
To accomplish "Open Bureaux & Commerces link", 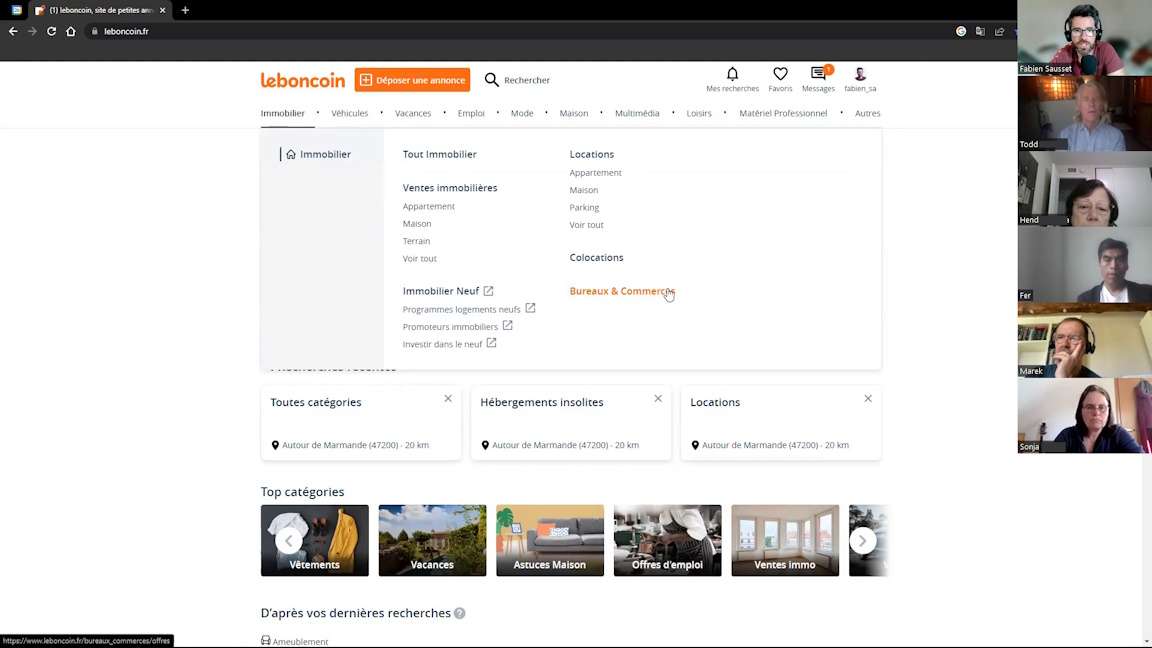I will click(x=622, y=291).
